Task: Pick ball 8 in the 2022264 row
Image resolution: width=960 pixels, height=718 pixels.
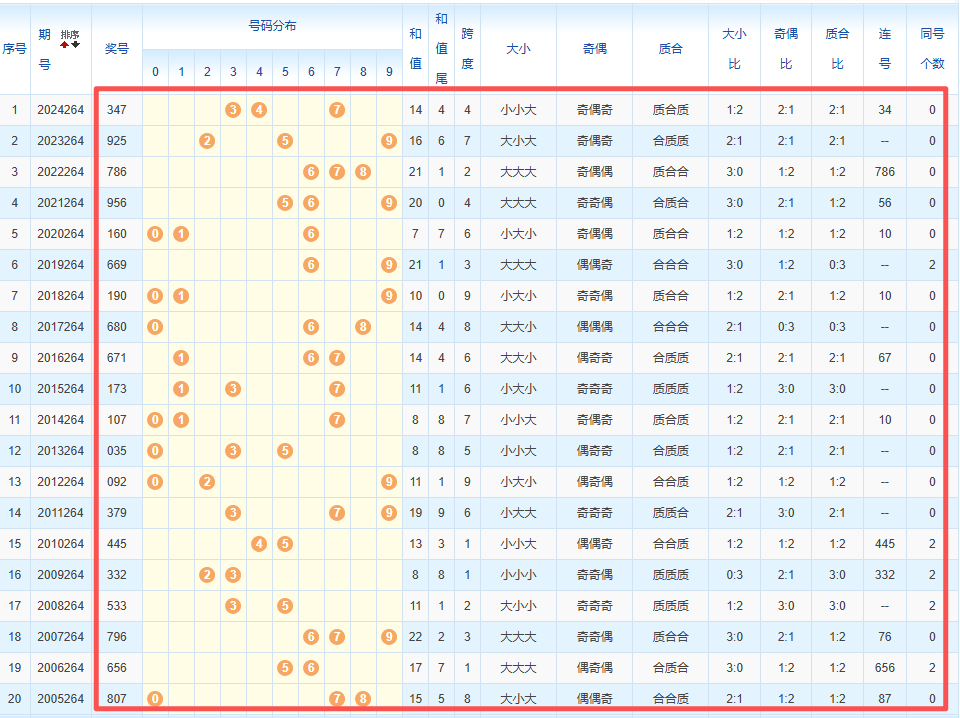Action: (x=363, y=172)
